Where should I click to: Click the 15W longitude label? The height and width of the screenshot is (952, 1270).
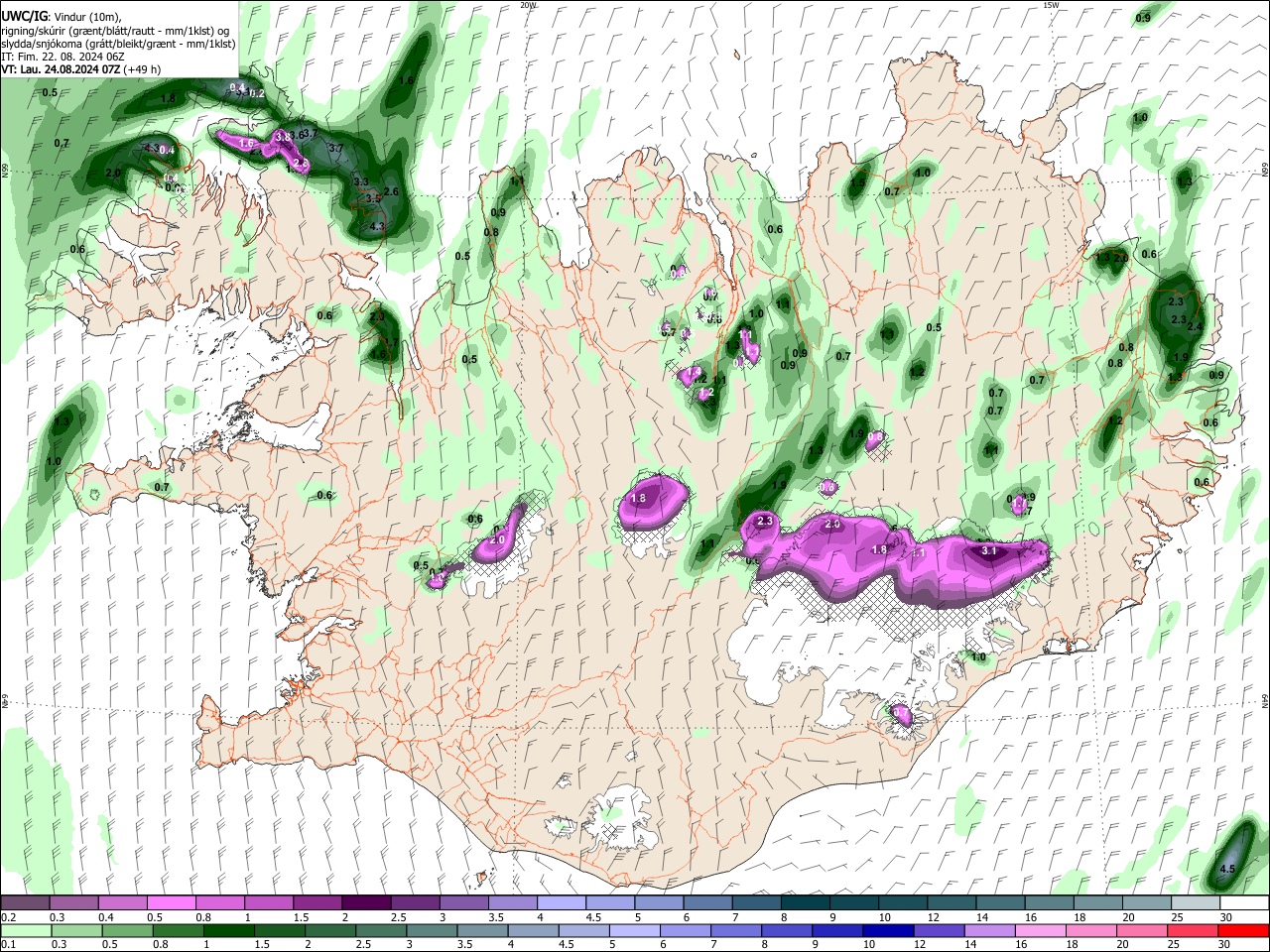[1051, 5]
